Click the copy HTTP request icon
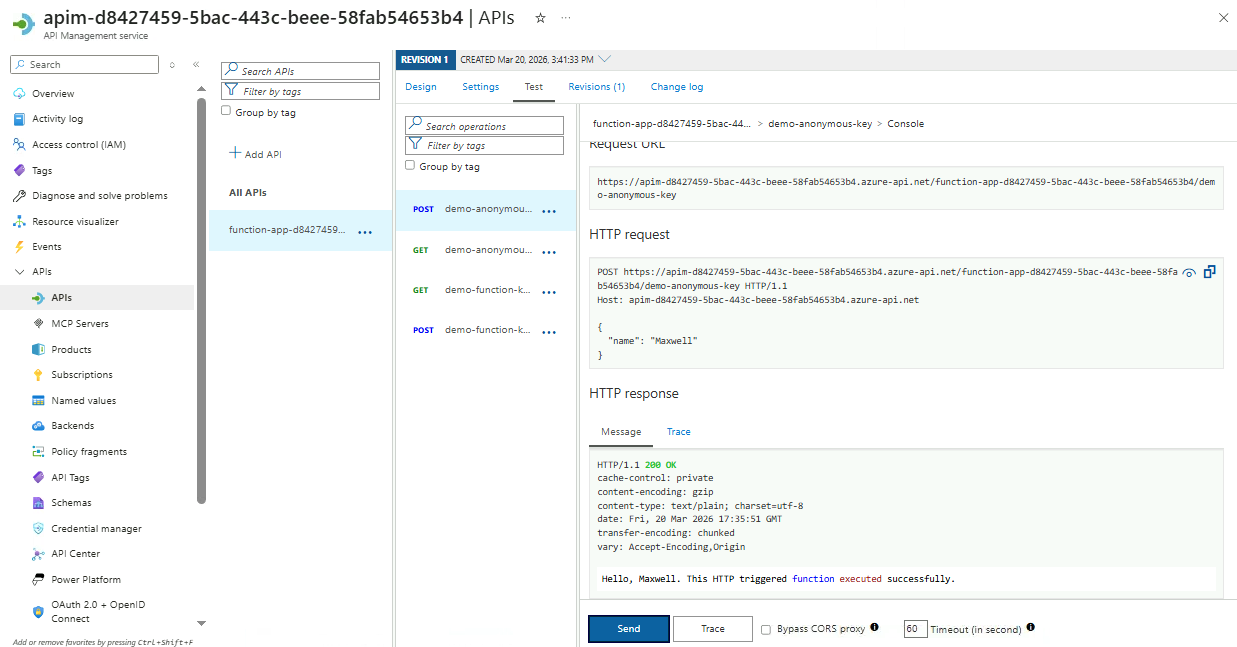1237x647 pixels. [x=1210, y=272]
